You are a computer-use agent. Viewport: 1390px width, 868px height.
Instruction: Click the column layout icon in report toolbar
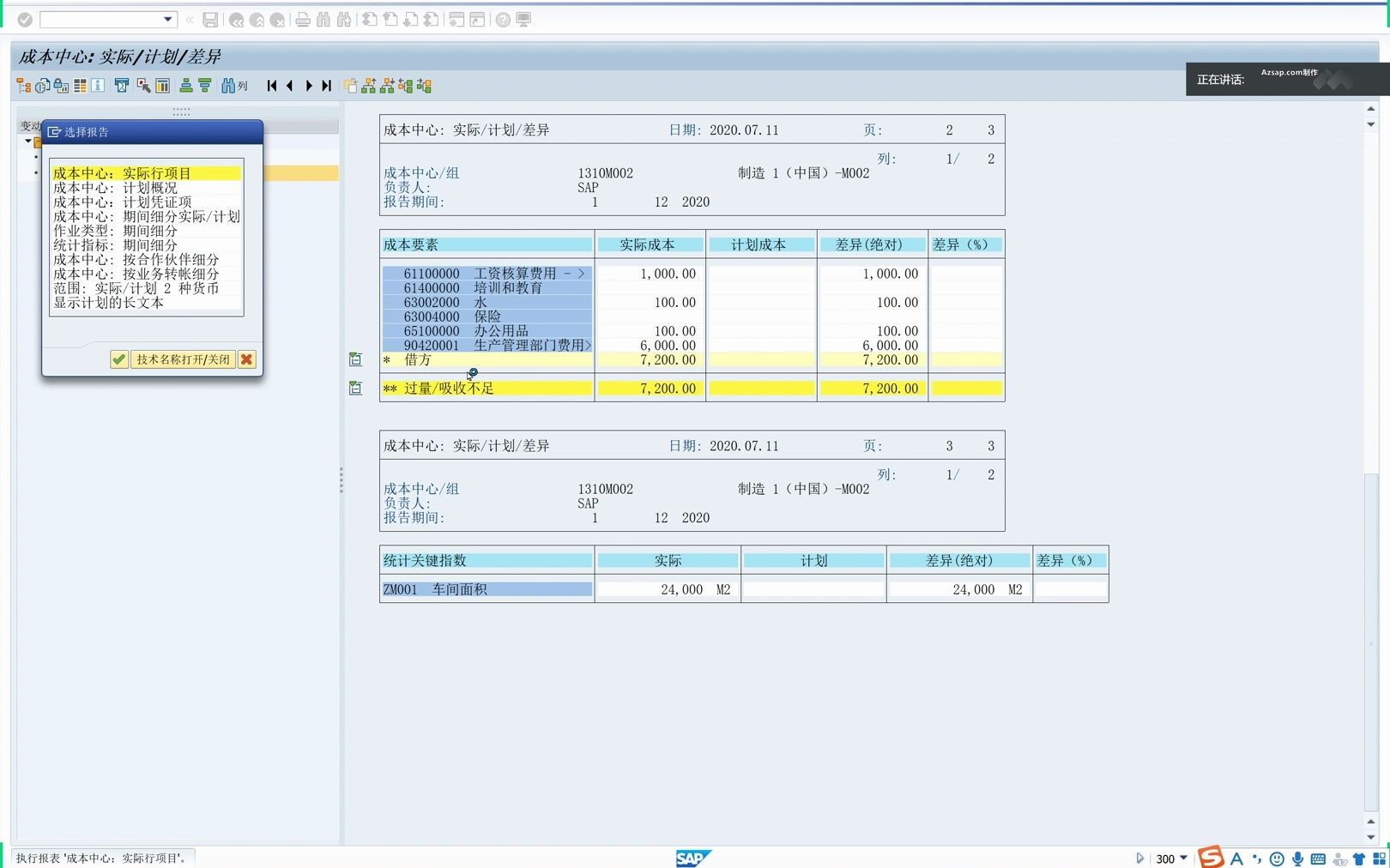click(162, 86)
